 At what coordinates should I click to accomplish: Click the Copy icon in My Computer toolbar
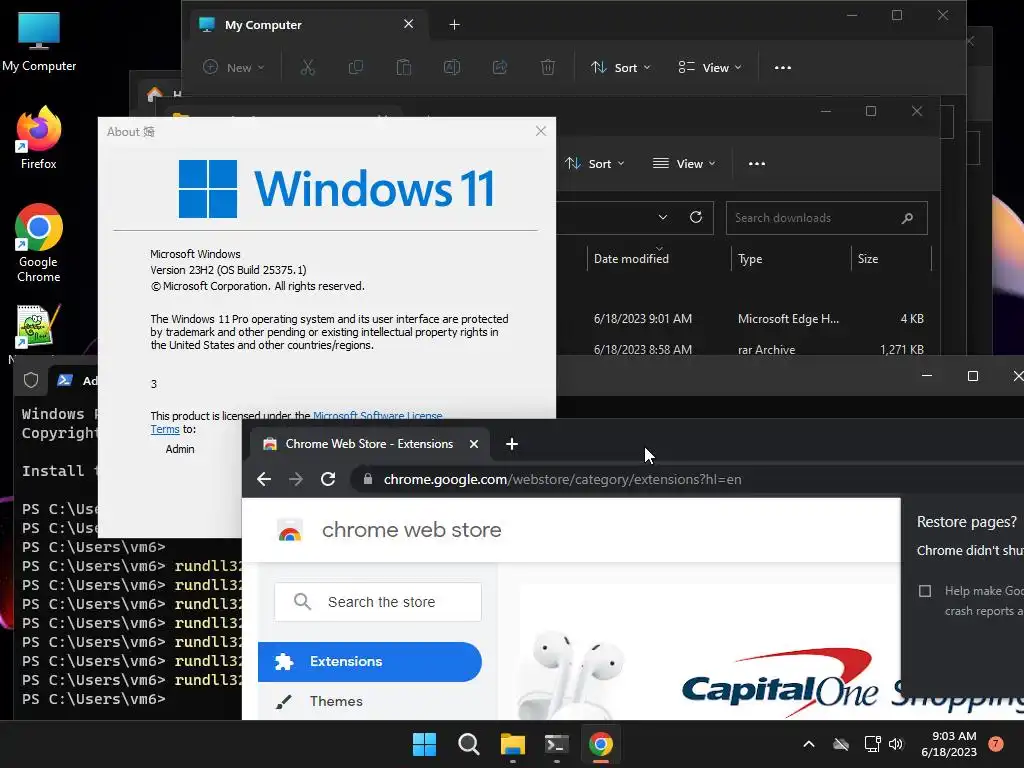[x=356, y=67]
